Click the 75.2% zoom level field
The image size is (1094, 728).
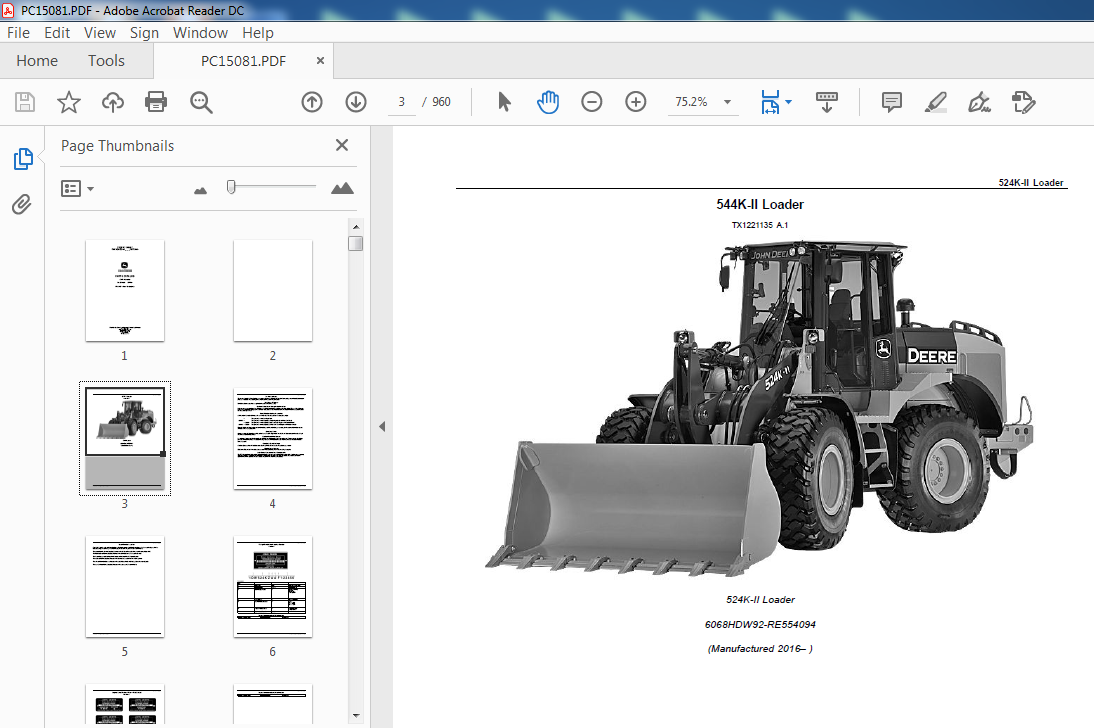point(692,102)
